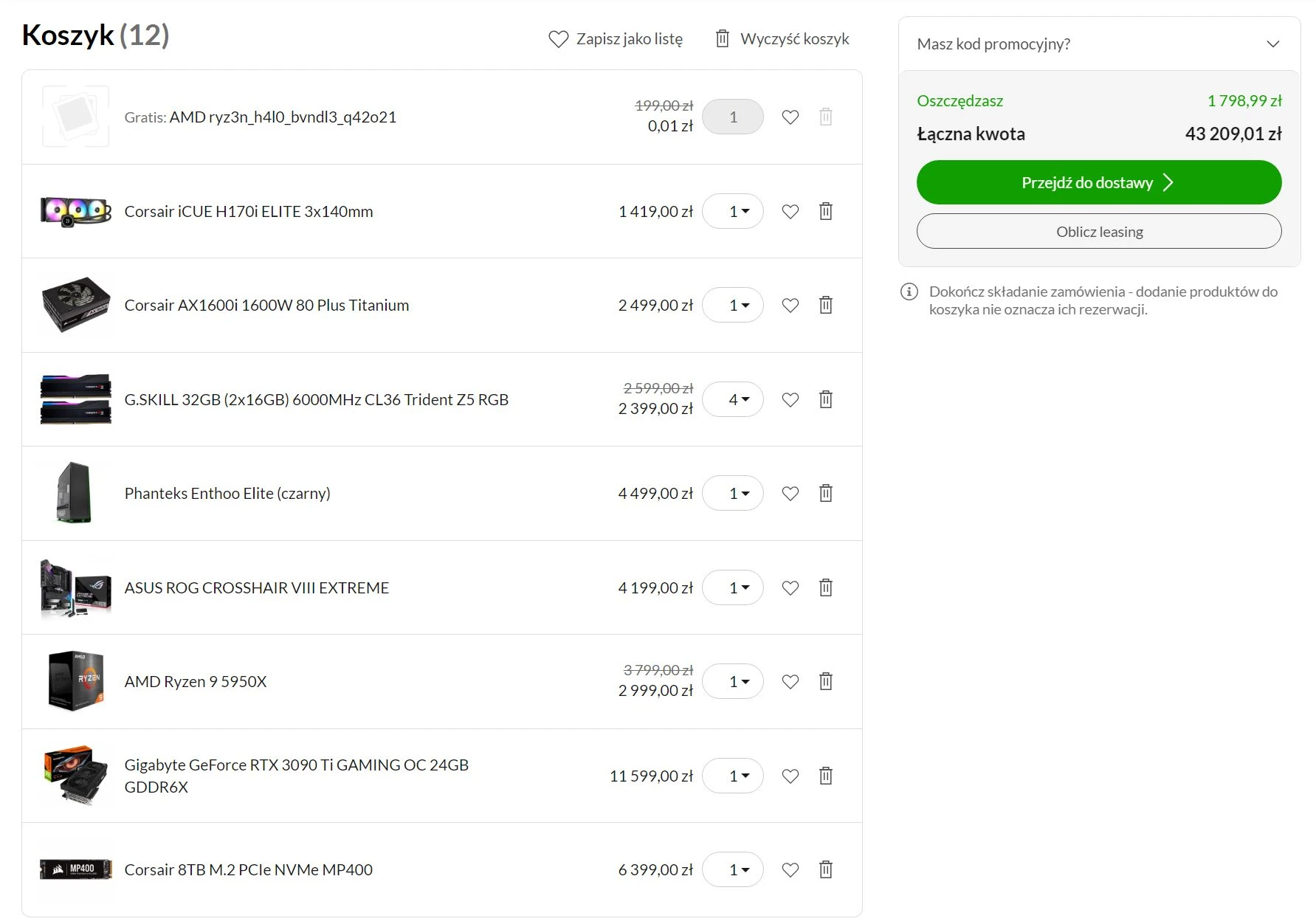Remove G.SKILL Trident Z5 RGB from the cart
The width and height of the screenshot is (1316, 924).
click(826, 399)
